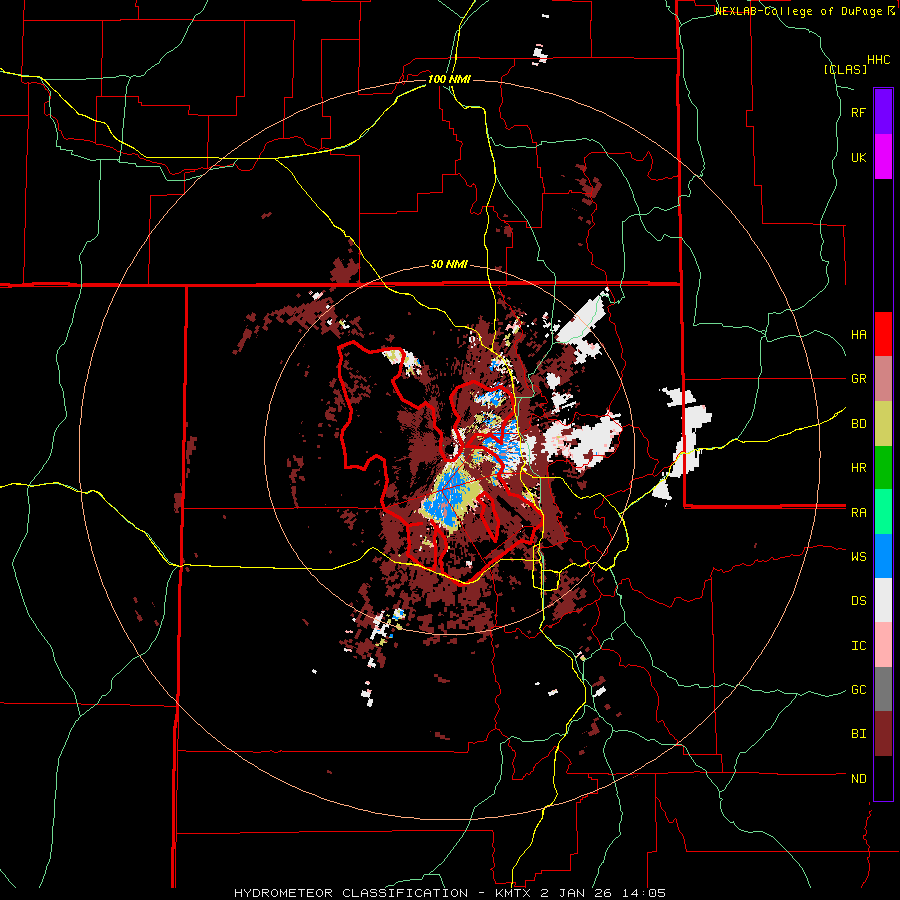Click the RF purple legend swatch
900x900 pixels.
(883, 112)
